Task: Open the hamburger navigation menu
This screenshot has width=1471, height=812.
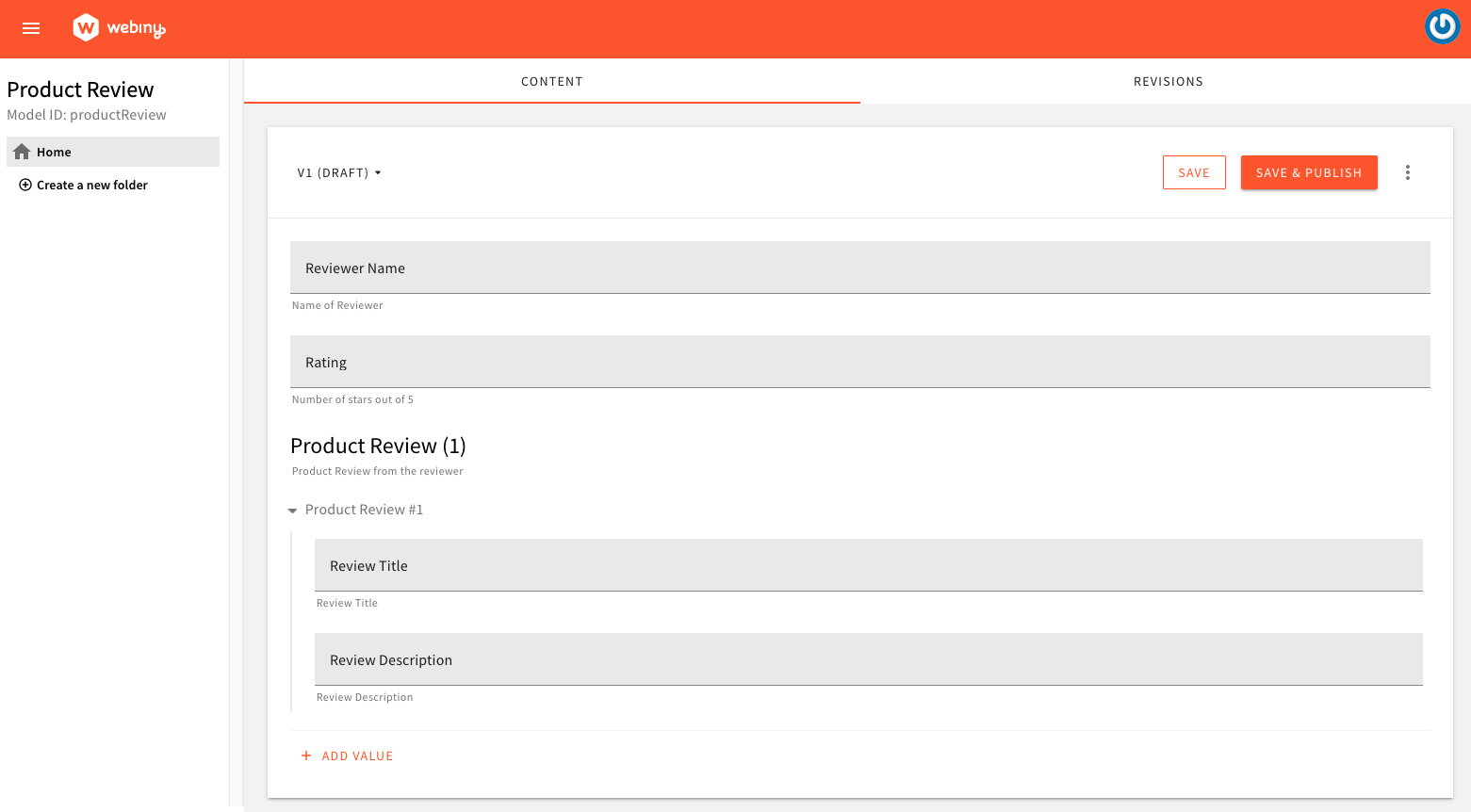Action: pyautogui.click(x=31, y=28)
